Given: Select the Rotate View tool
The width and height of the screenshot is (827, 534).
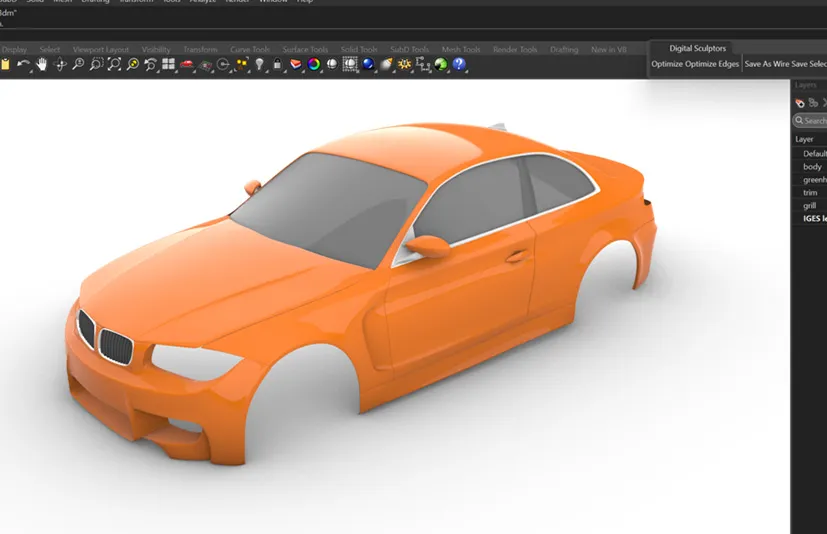Looking at the screenshot, I should pos(60,64).
